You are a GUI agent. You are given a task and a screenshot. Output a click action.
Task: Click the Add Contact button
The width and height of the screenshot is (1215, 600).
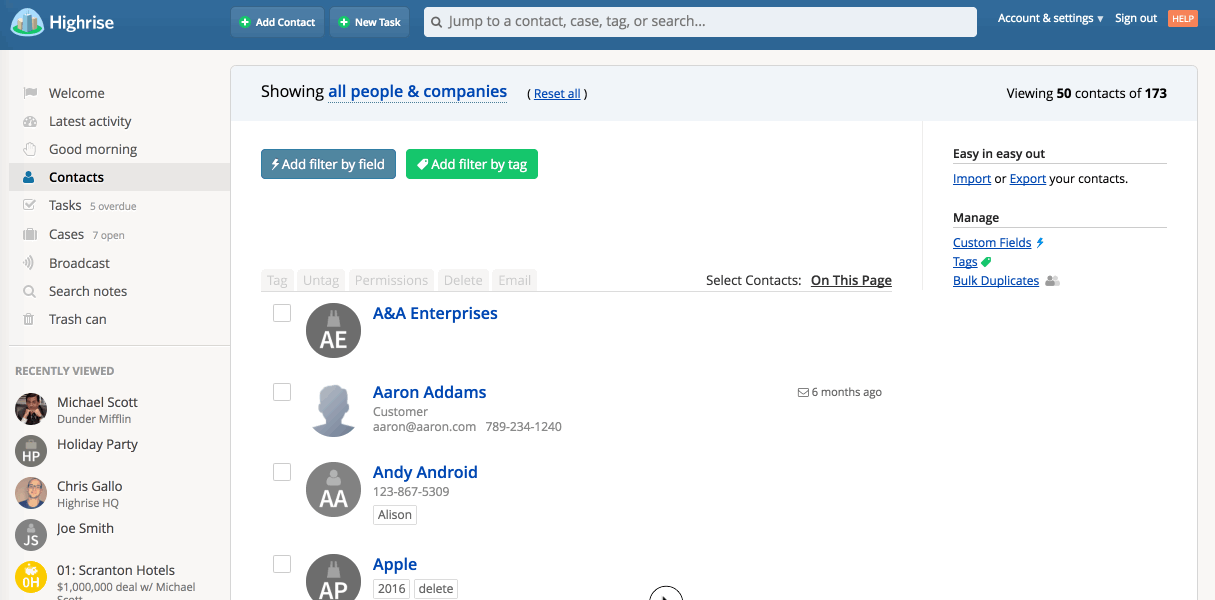277,22
